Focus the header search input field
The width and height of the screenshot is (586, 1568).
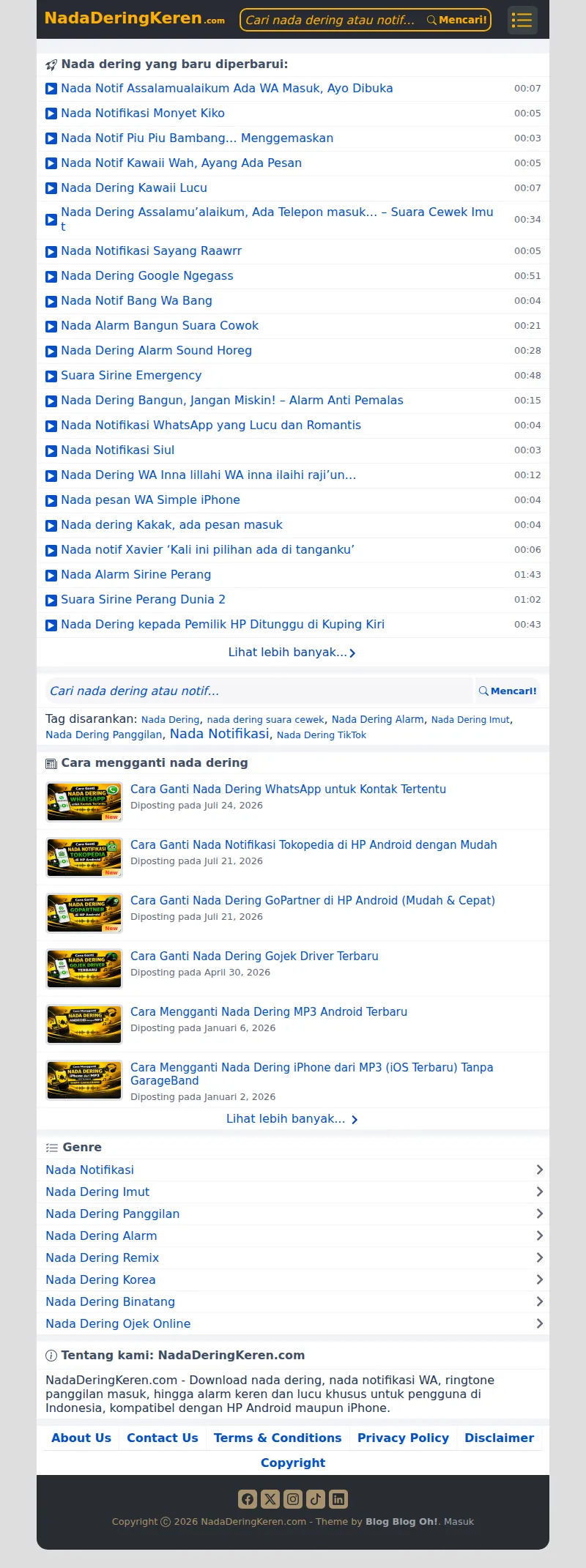[332, 20]
